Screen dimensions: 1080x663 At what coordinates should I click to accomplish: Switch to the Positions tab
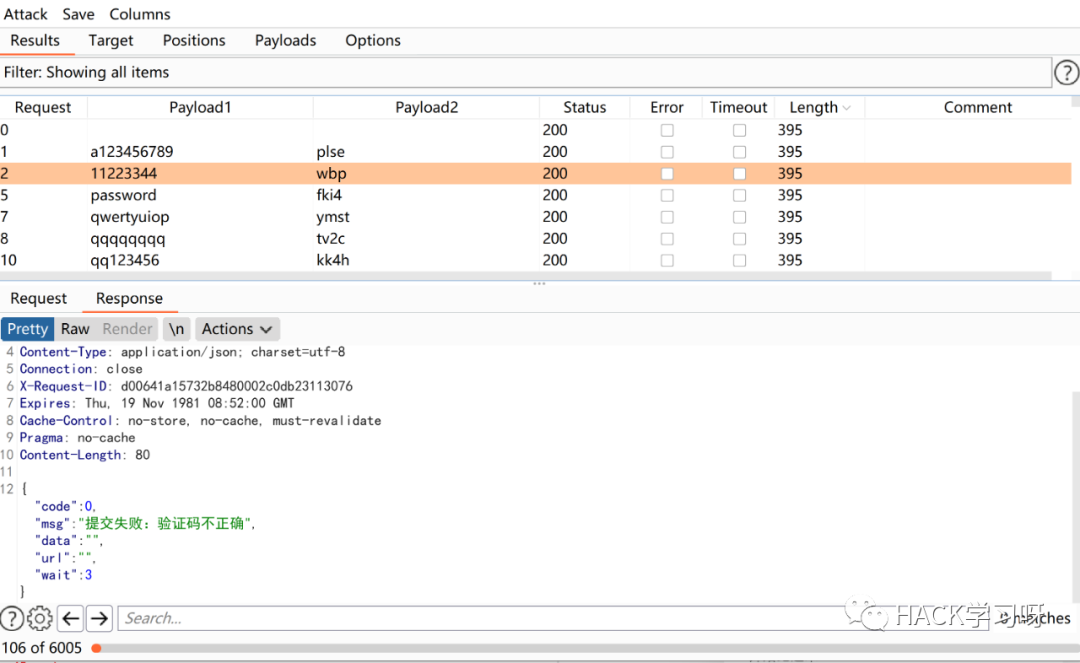tap(194, 41)
